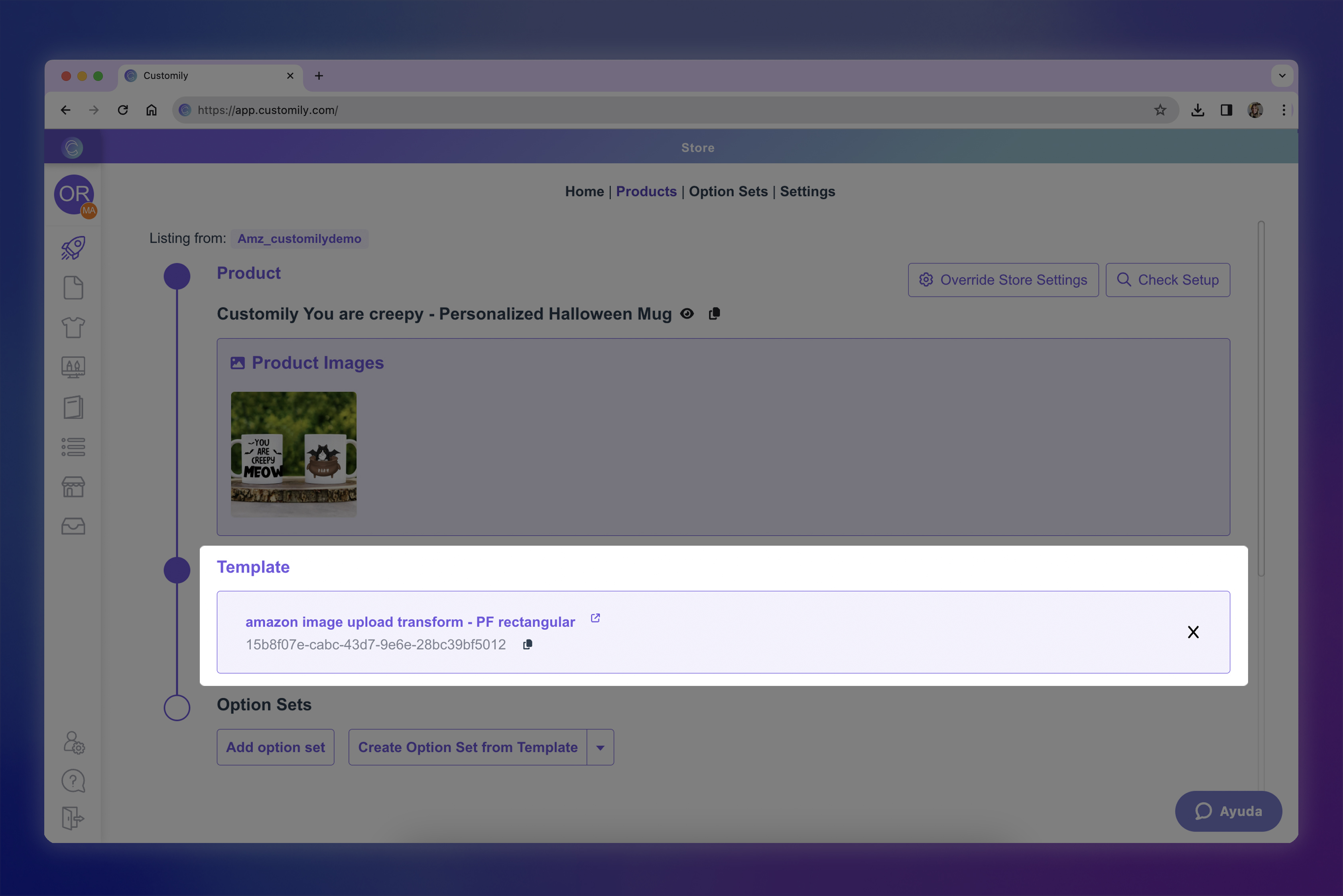Go to the Option Sets tab
Screen dimensions: 1343x896
[x=728, y=191]
